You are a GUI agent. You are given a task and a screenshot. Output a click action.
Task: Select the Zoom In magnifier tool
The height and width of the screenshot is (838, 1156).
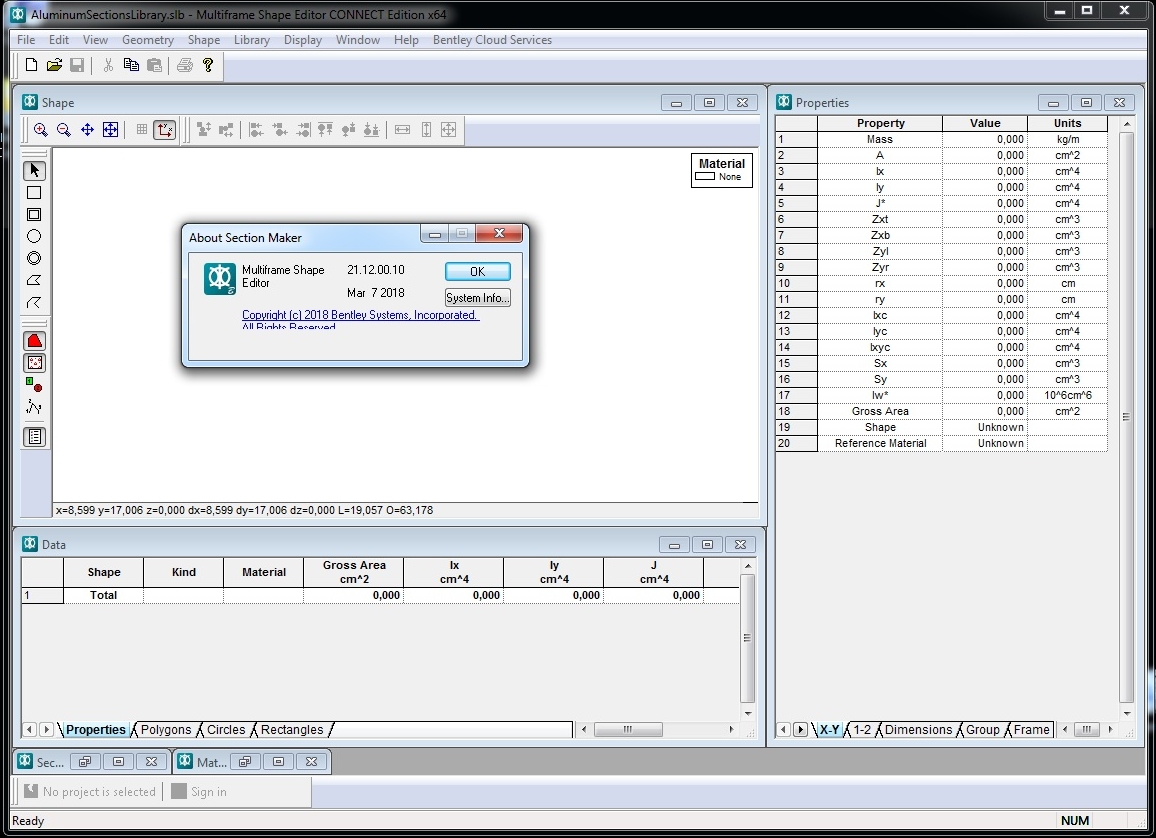click(41, 130)
